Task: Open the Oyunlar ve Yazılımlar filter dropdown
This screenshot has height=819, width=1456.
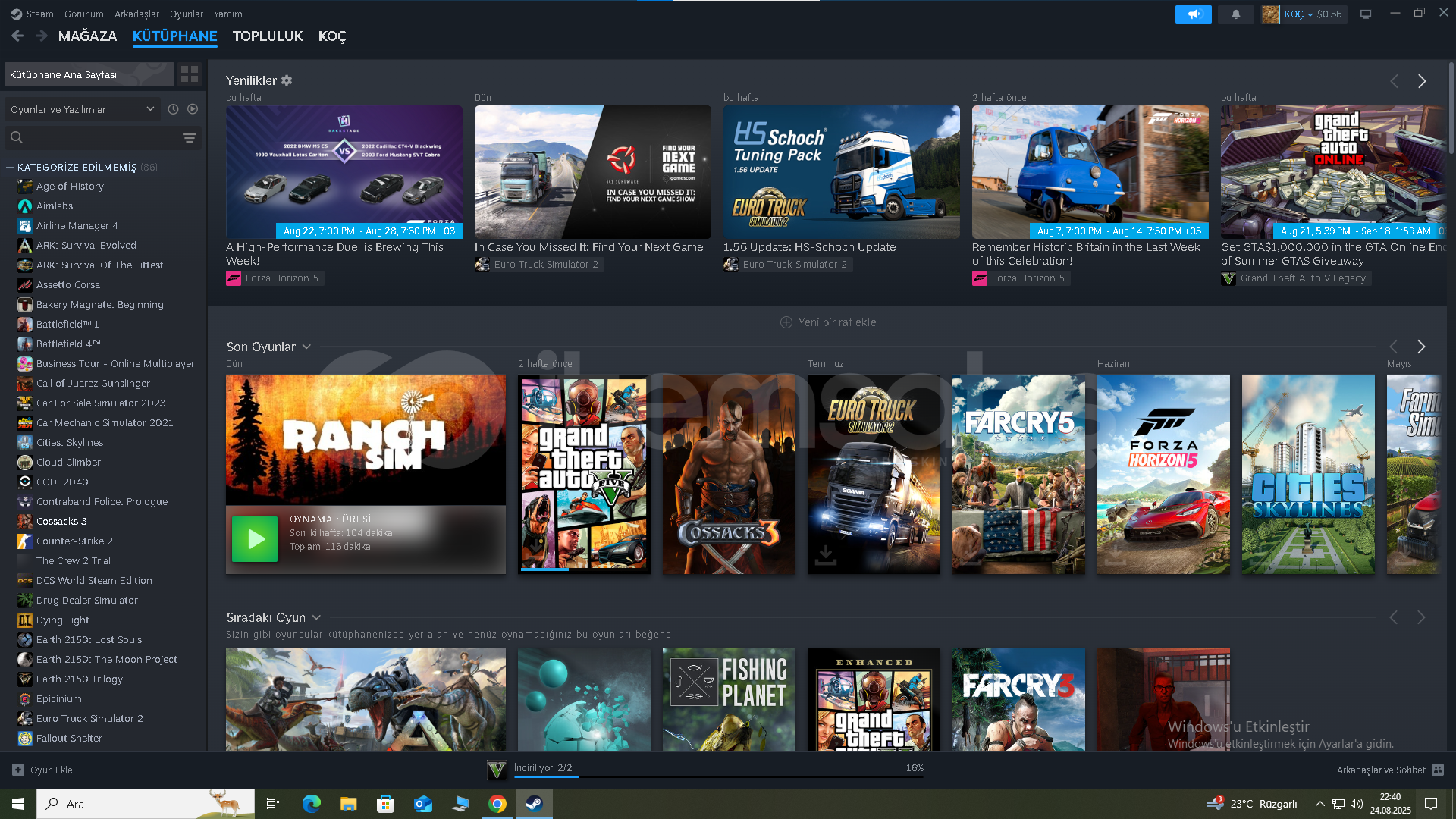Action: tap(83, 109)
